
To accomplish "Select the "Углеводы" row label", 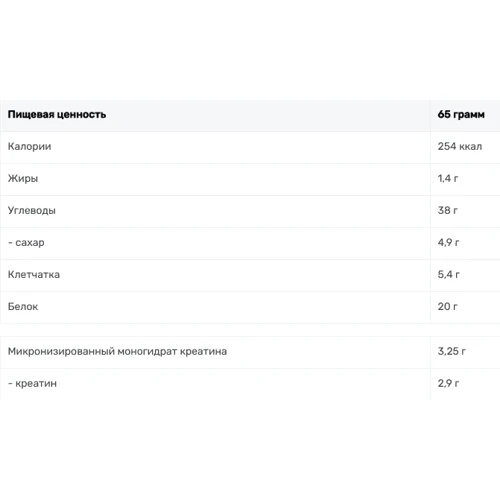I will coord(32,211).
